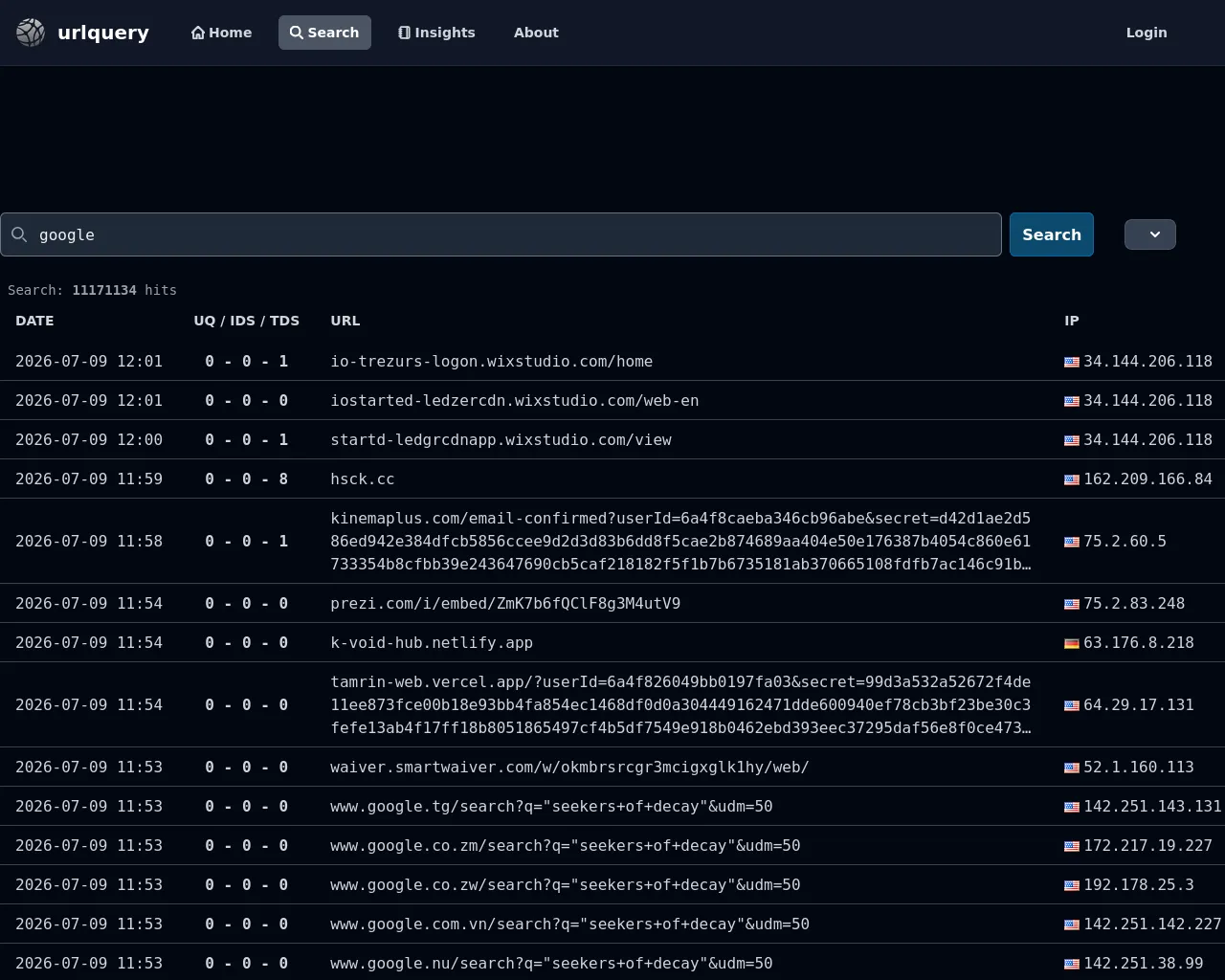This screenshot has height=980, width=1225.
Task: Select IP address 192.178.25.3
Action: [x=1139, y=885]
